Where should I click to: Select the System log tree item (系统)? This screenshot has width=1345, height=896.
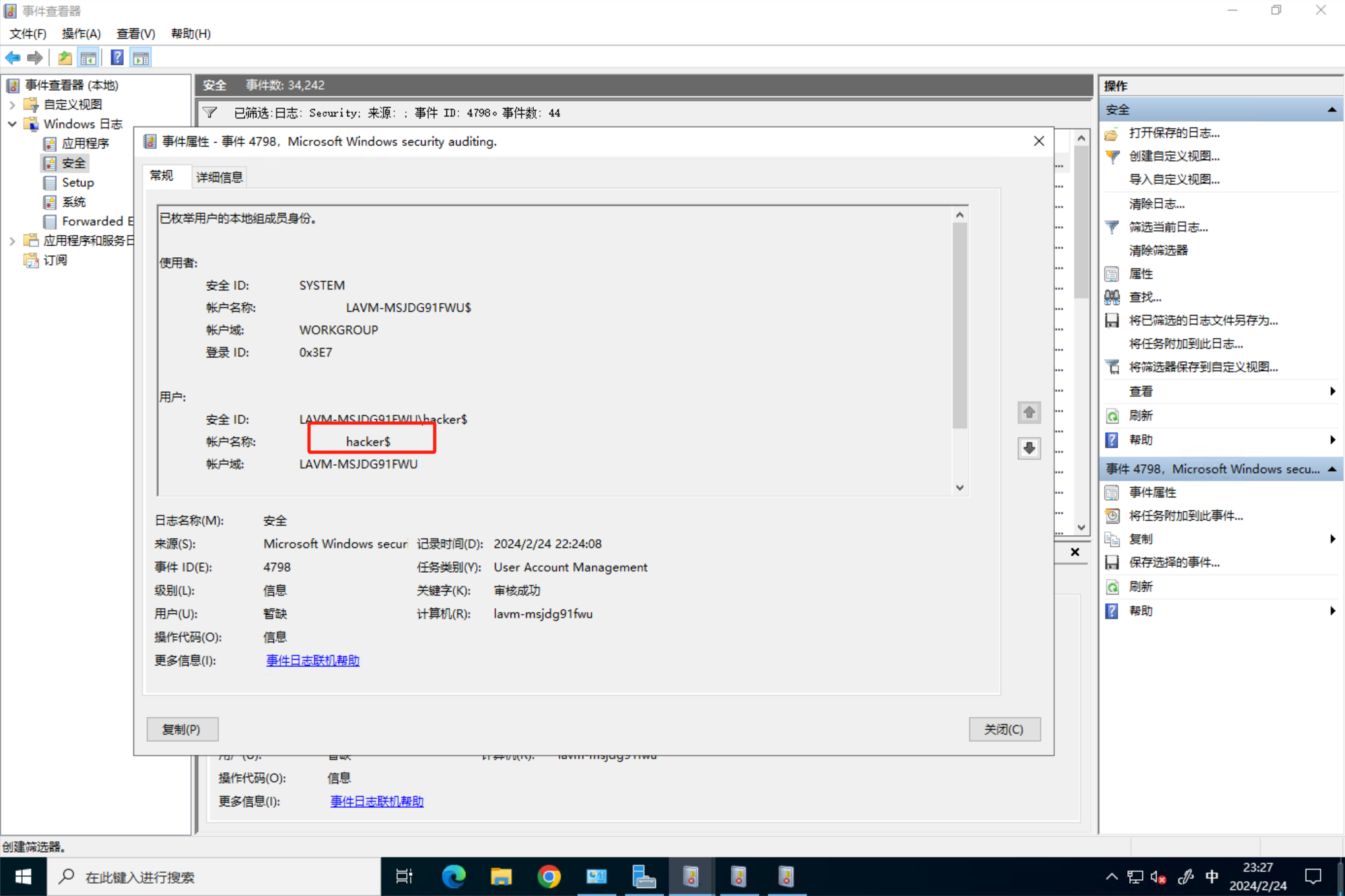(x=73, y=201)
